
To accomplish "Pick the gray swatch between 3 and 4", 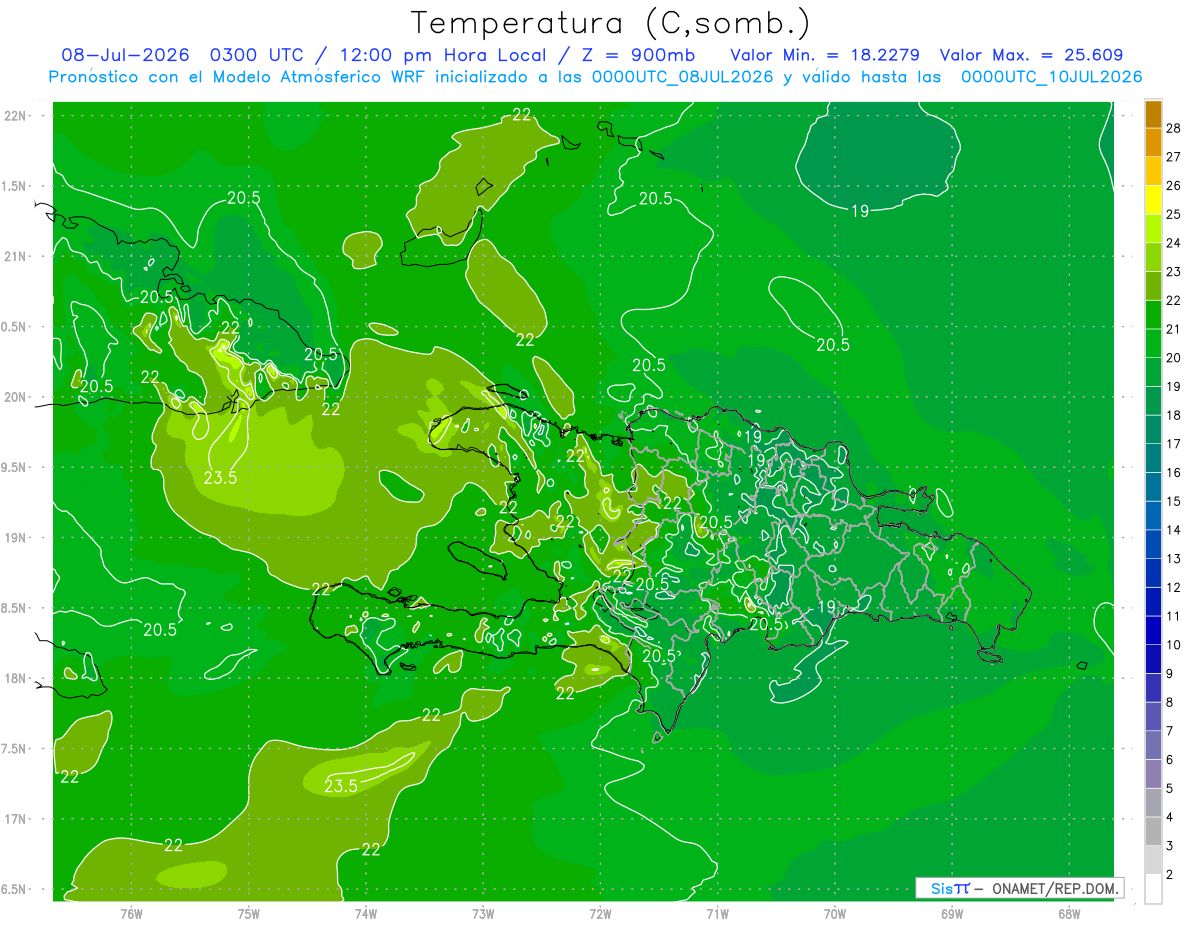I will pos(1153,832).
